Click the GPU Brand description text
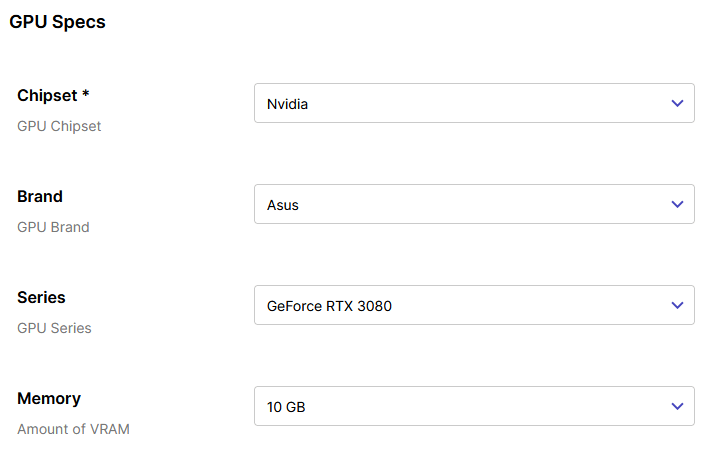Screen dimensions: 717x453 click(53, 227)
